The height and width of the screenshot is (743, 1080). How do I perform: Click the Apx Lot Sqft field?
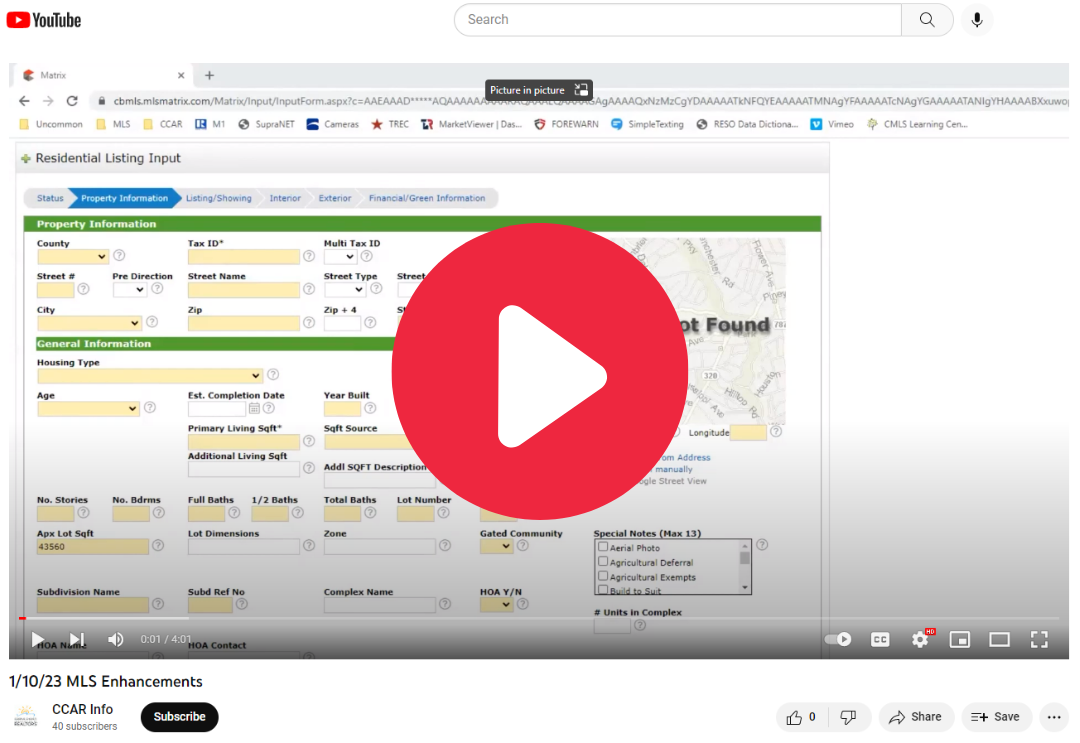92,547
